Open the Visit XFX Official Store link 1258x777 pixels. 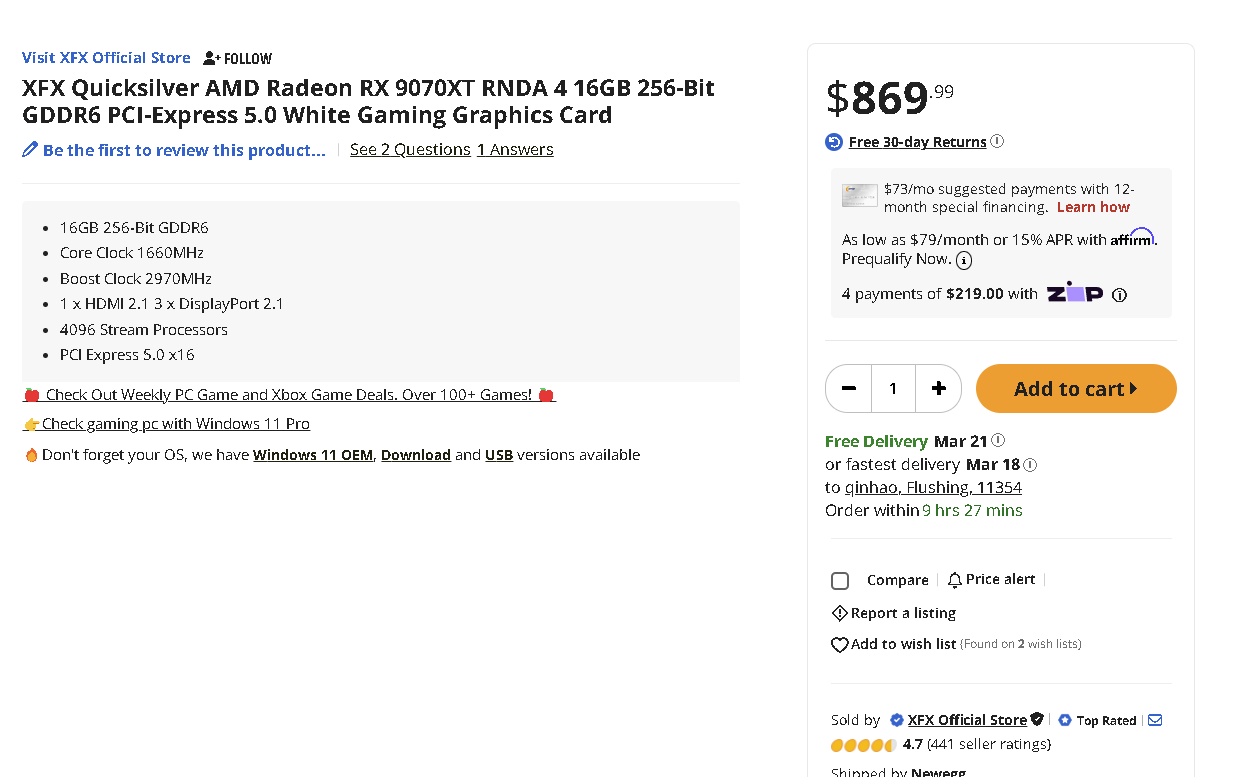tap(106, 57)
